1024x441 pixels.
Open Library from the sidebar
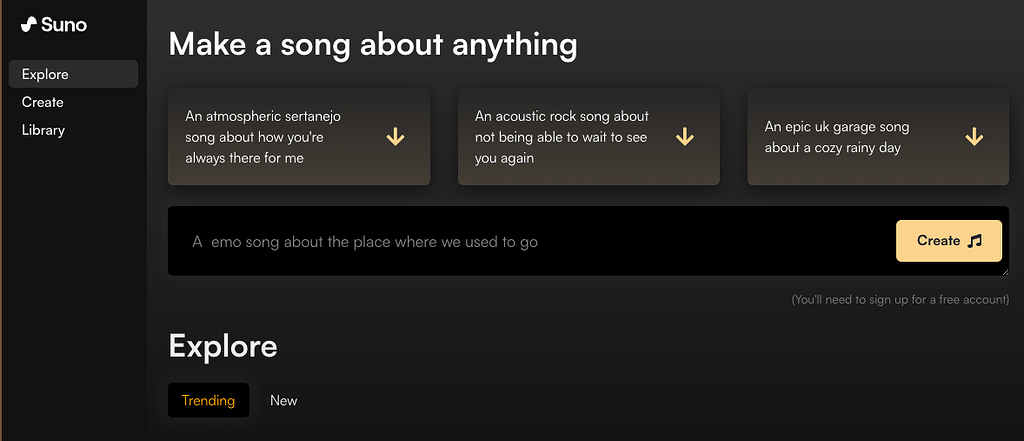43,130
